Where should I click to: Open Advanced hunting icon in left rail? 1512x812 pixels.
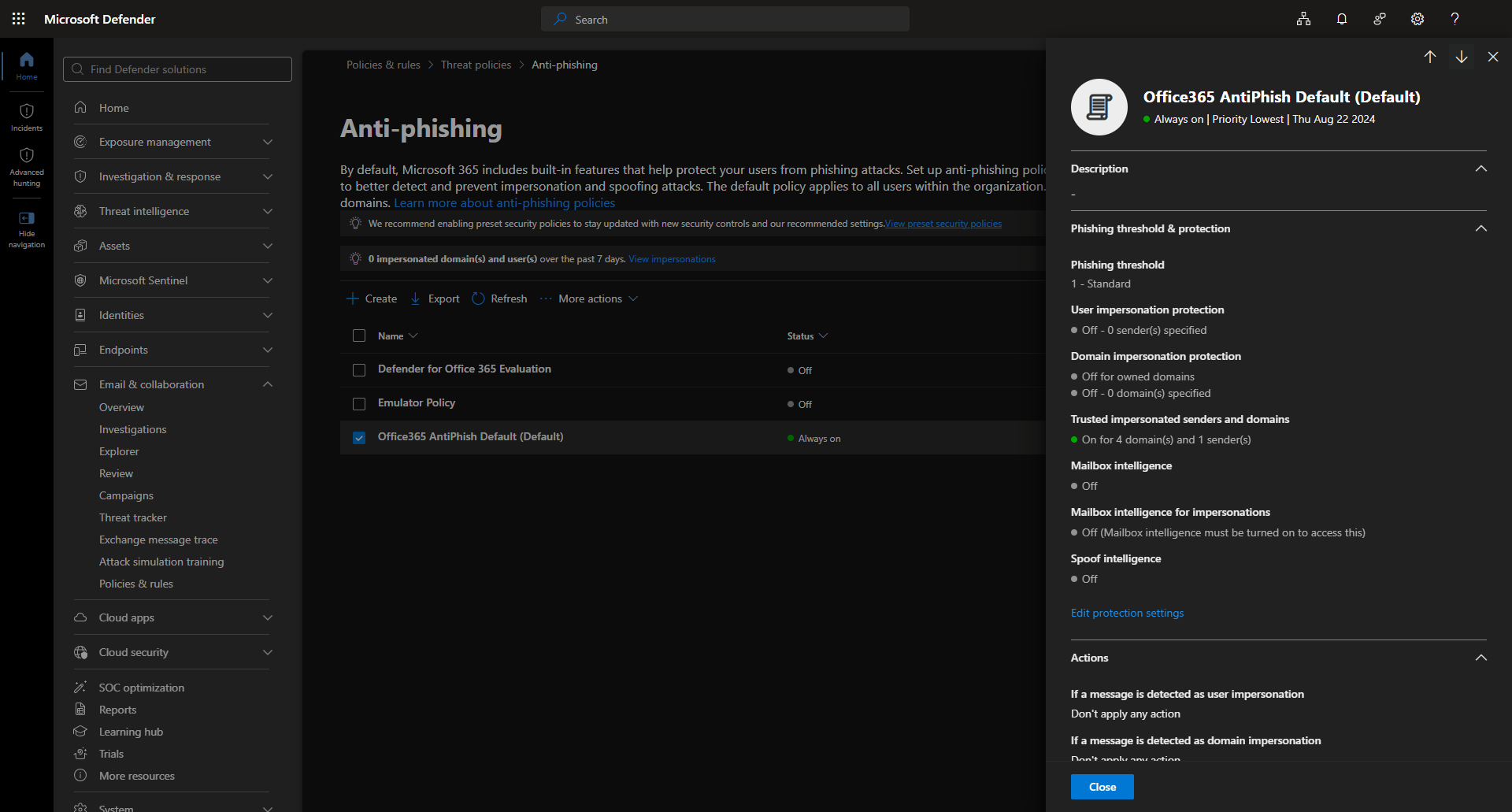(27, 155)
